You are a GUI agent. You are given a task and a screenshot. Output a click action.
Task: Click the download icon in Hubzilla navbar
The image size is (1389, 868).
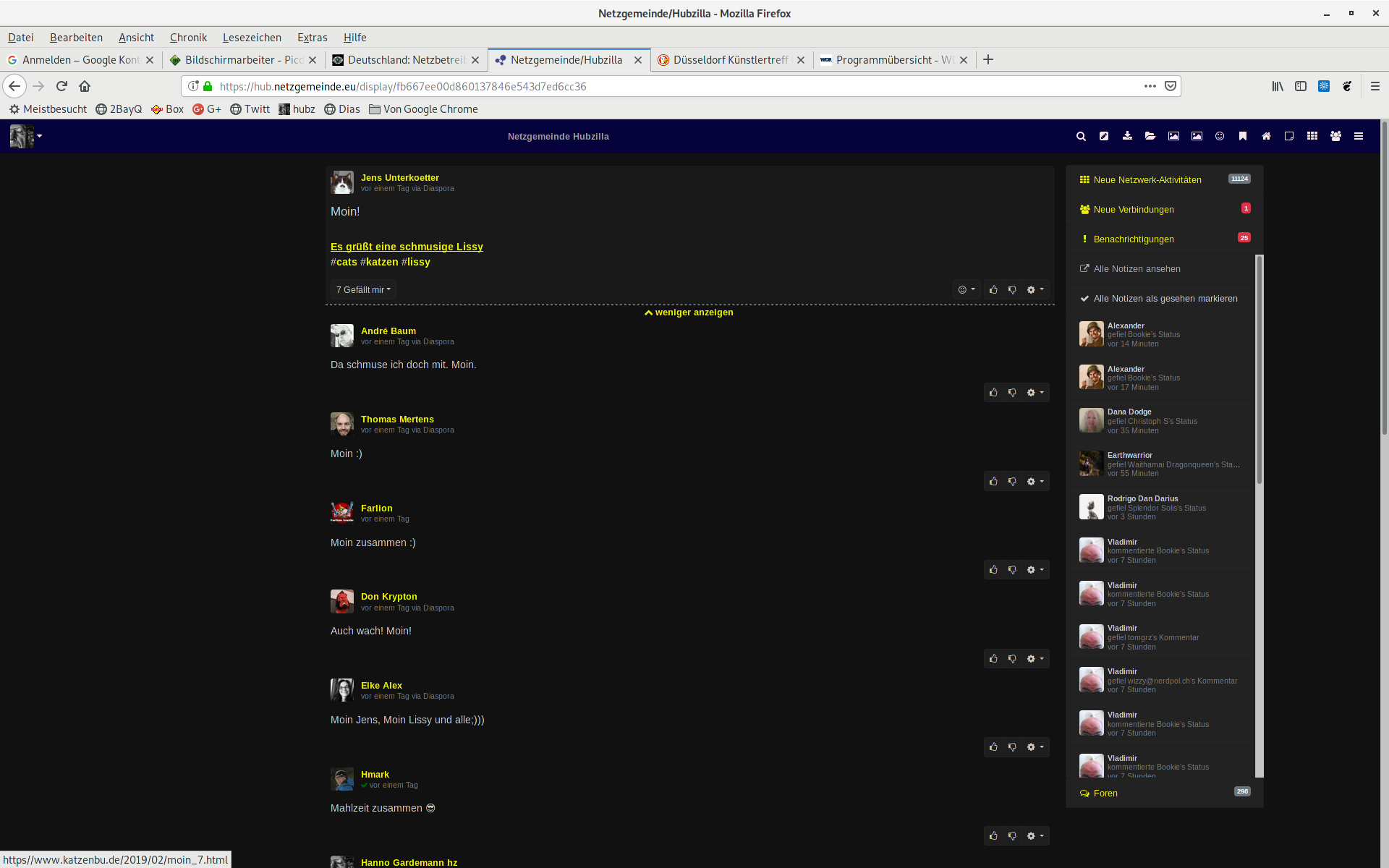pyautogui.click(x=1127, y=136)
